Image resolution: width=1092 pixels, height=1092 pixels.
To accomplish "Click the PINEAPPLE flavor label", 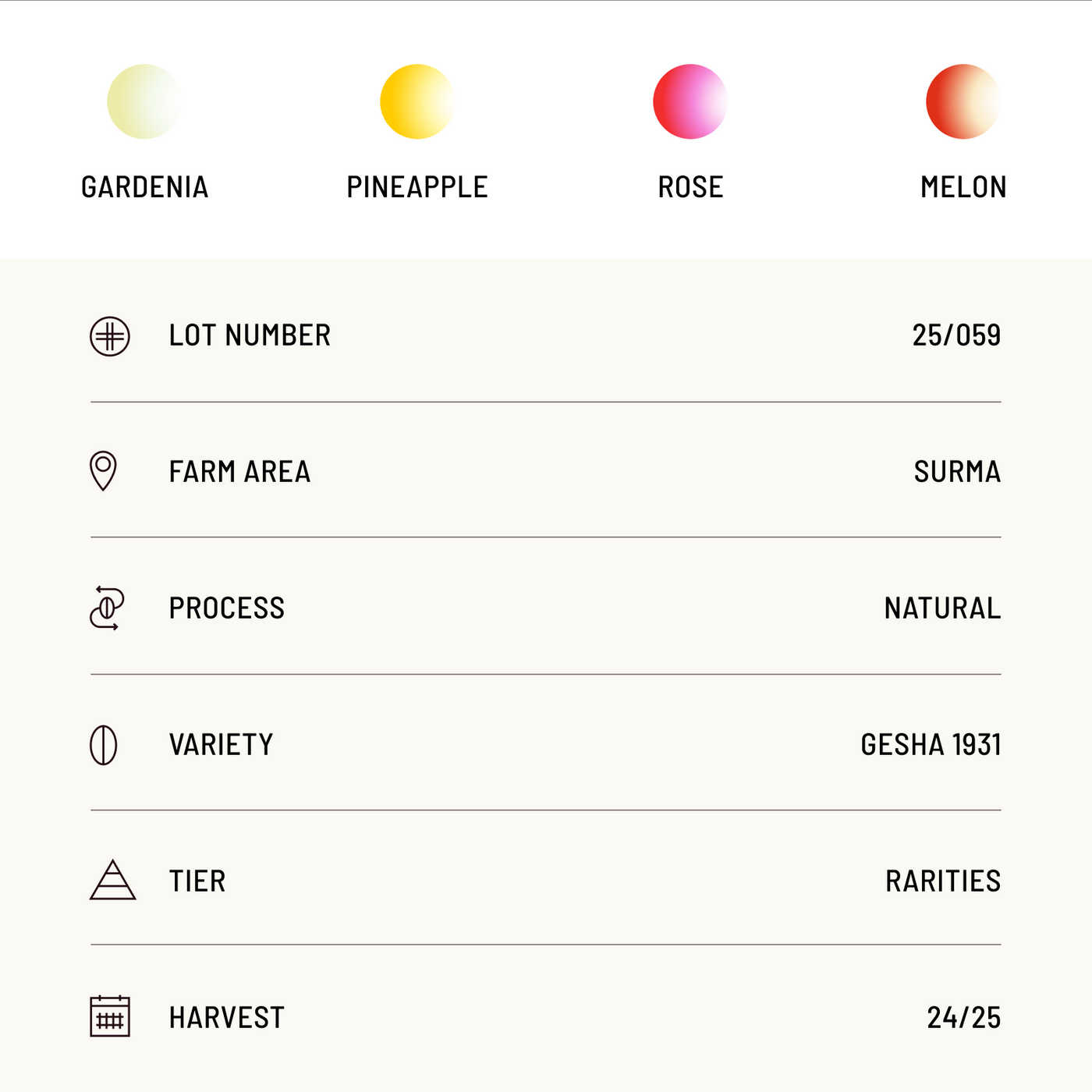I will [417, 187].
